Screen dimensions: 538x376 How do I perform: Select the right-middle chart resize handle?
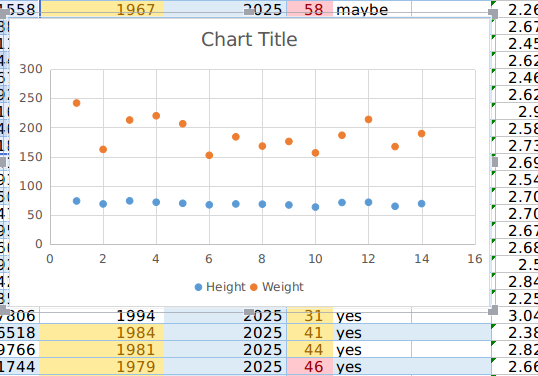(495, 162)
